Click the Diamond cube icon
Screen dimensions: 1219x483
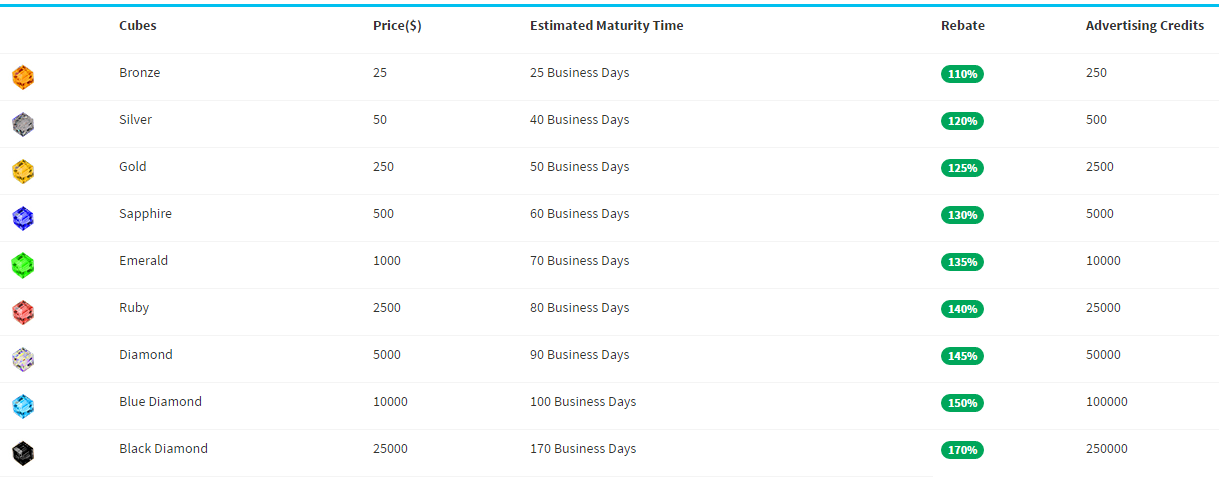click(23, 359)
